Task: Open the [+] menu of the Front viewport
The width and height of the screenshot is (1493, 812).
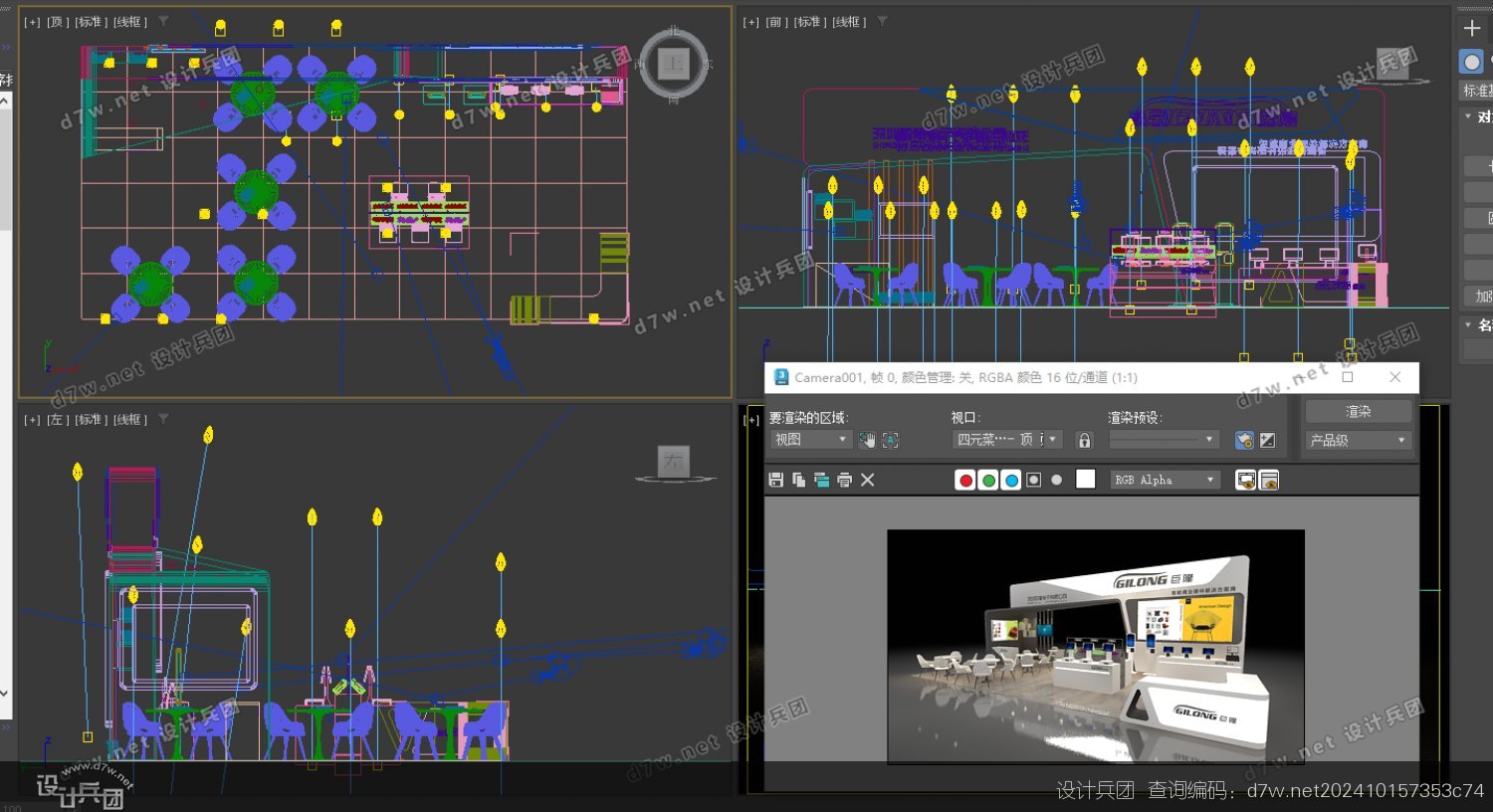Action: click(x=750, y=22)
